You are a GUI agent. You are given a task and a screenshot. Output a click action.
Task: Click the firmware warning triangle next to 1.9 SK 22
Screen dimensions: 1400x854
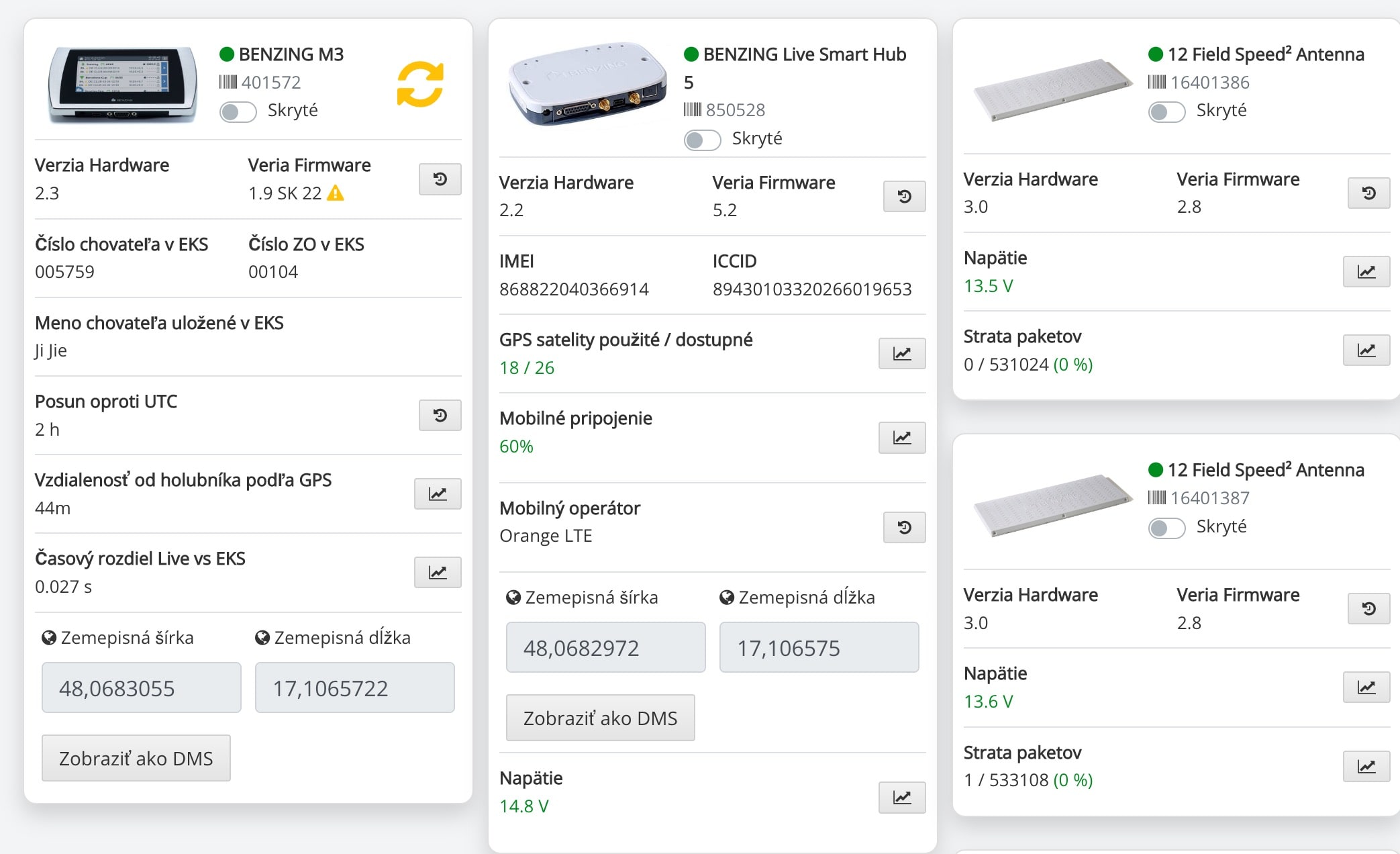click(x=336, y=193)
